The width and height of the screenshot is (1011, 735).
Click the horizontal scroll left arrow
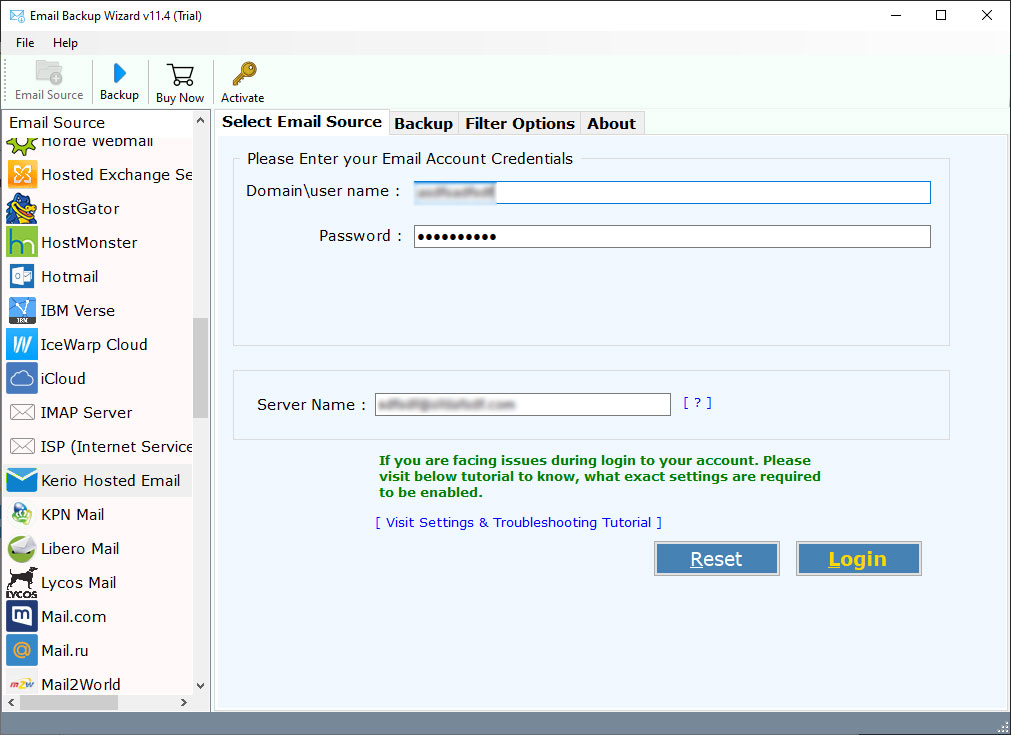[11, 702]
